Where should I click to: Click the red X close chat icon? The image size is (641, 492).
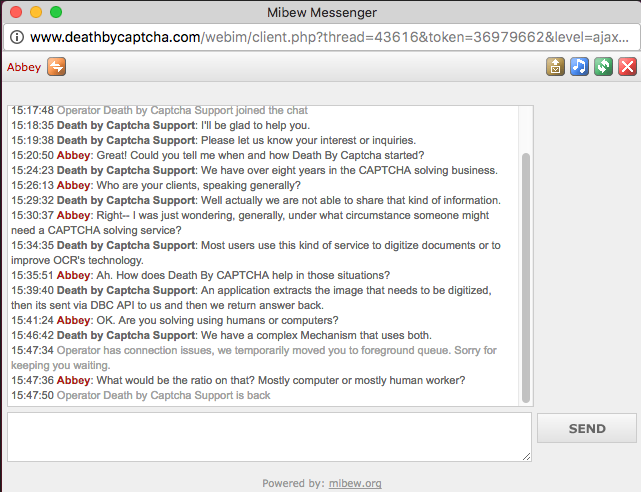[x=628, y=67]
